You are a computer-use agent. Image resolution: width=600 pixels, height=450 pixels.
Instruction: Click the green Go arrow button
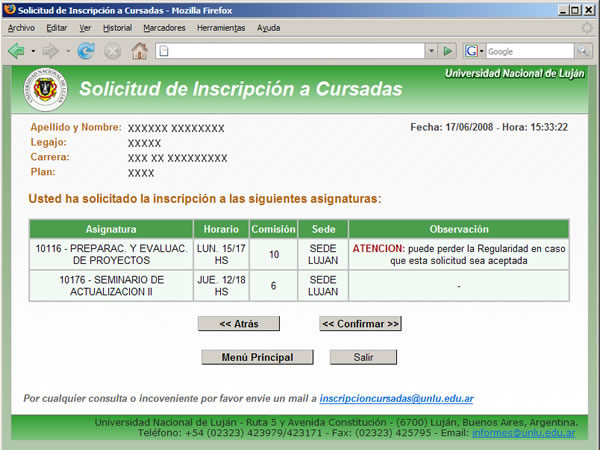(448, 50)
